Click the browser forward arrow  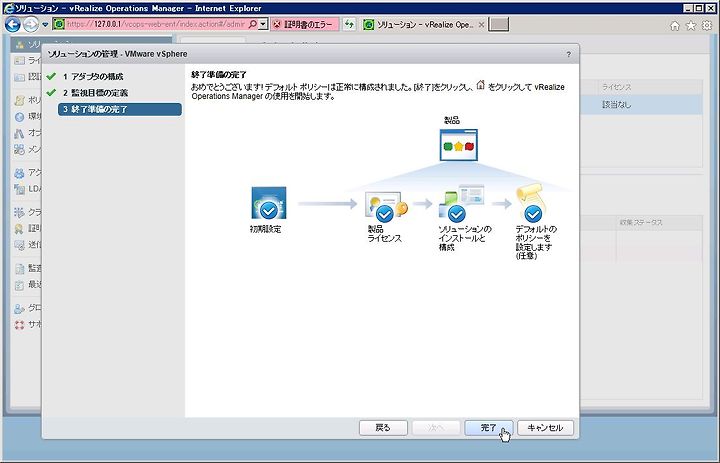pyautogui.click(x=31, y=24)
